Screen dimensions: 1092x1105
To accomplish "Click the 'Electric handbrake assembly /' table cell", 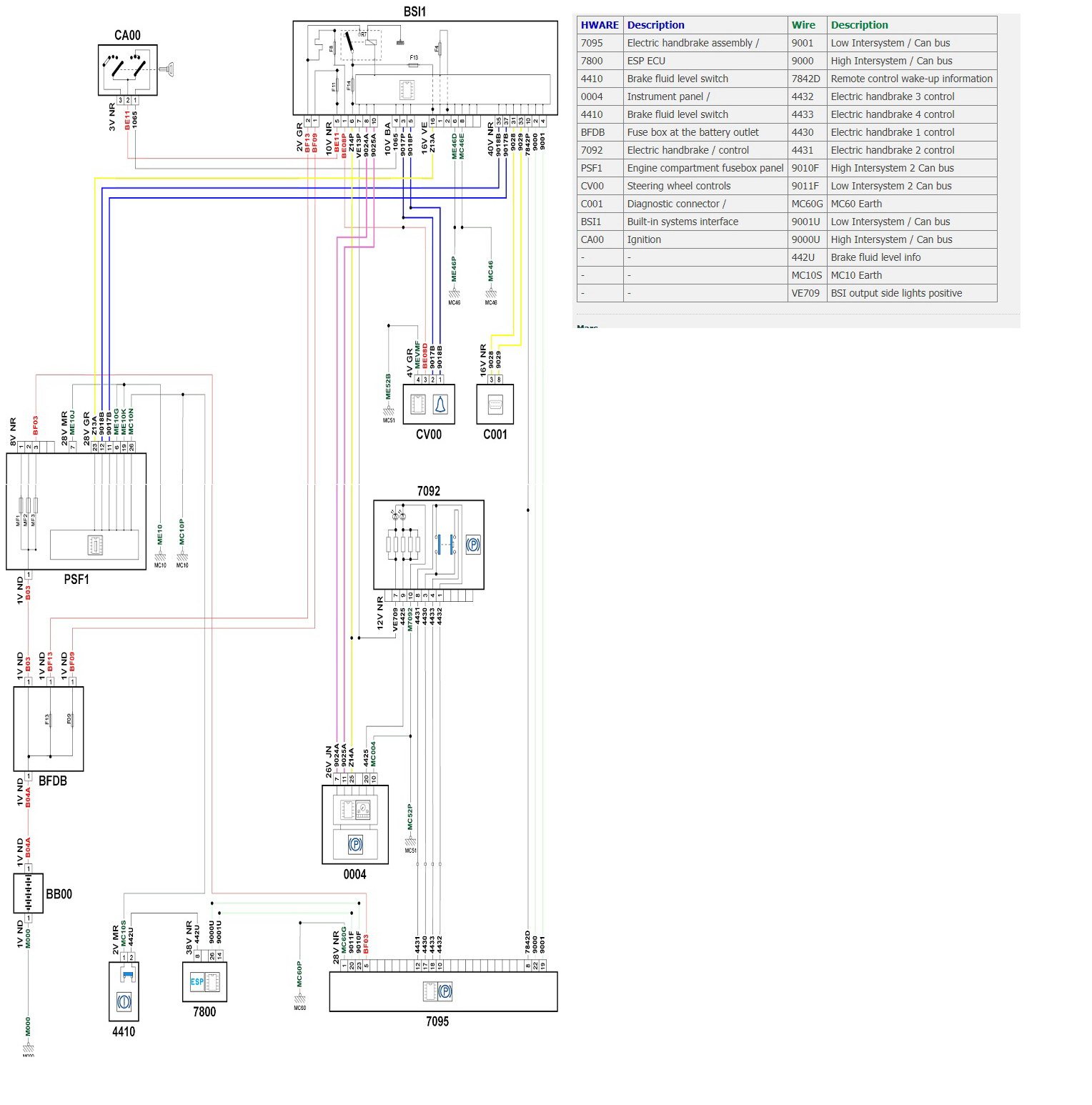I will coord(705,43).
